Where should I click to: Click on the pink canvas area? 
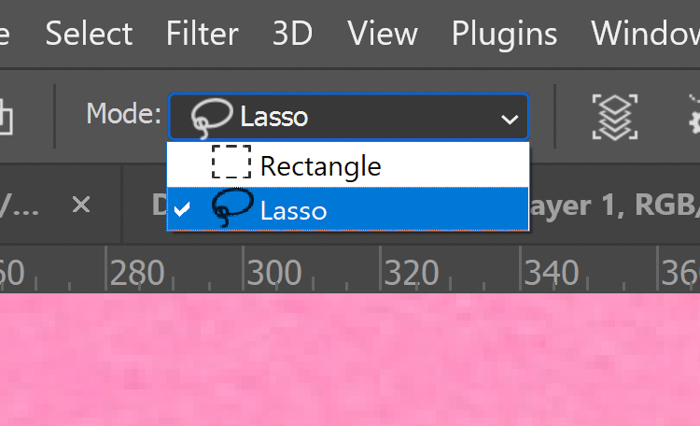click(350, 360)
